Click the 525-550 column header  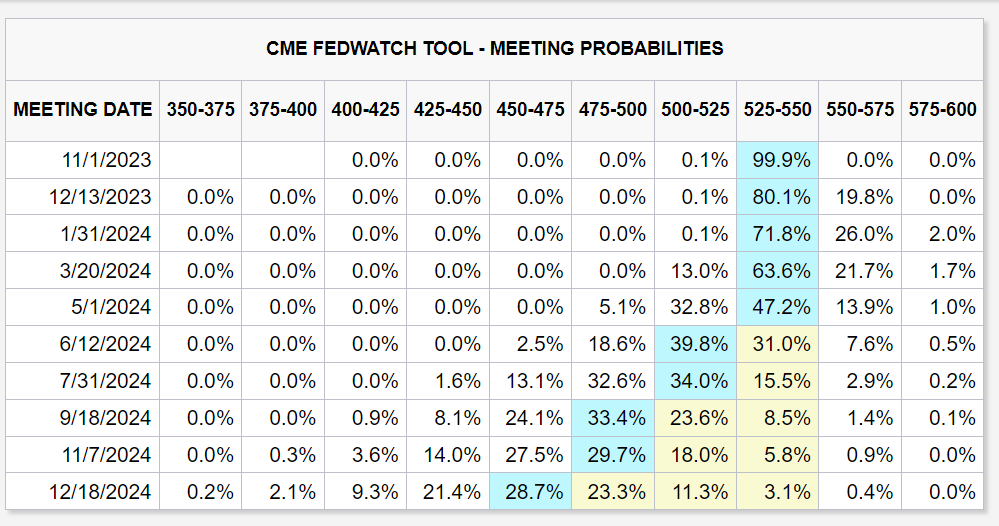pos(778,109)
